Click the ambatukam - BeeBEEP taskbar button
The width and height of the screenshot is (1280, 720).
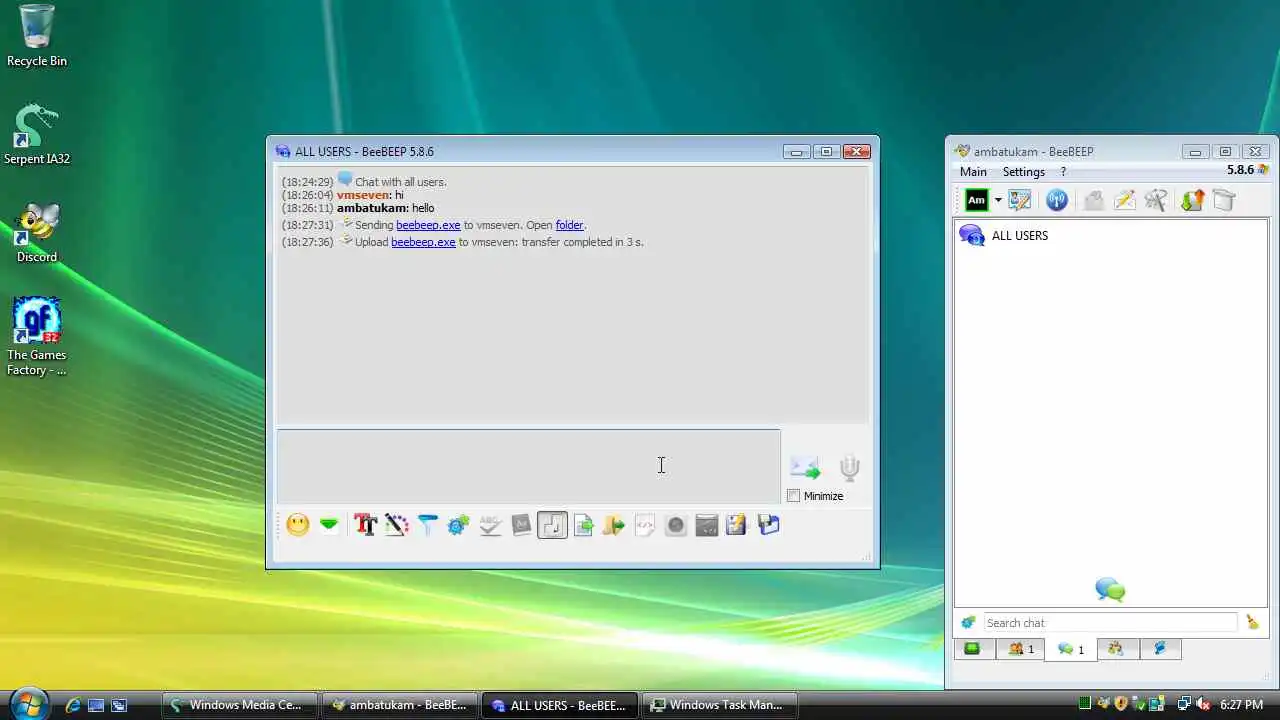coord(399,705)
